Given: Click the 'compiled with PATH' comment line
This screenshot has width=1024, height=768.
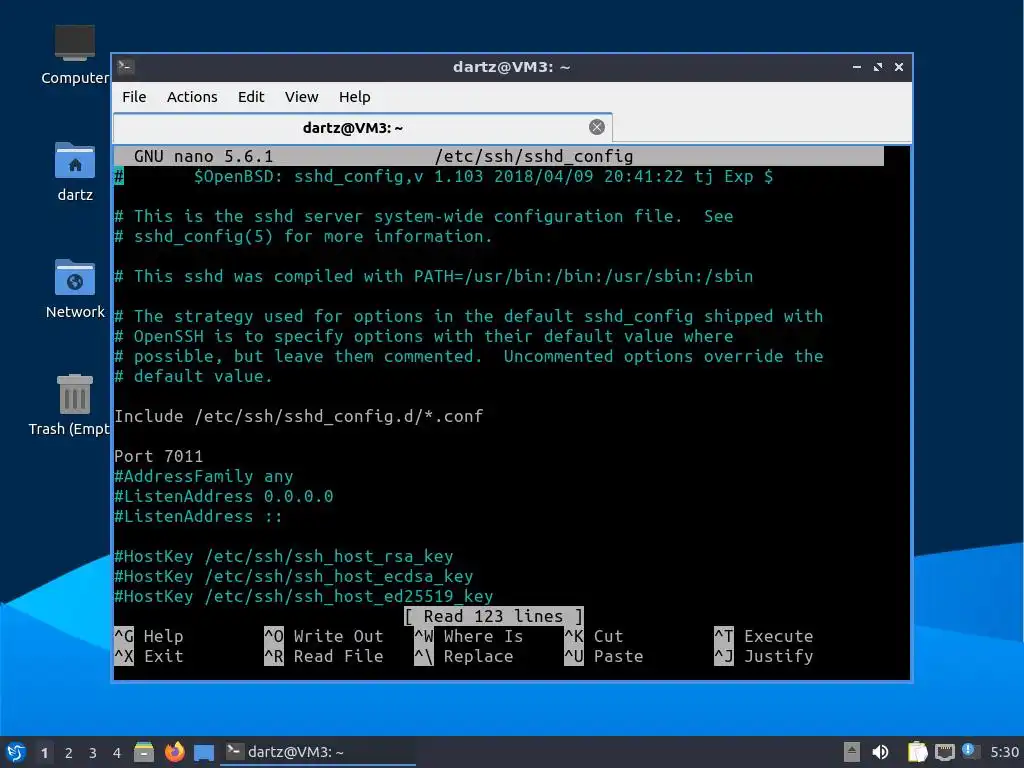Looking at the screenshot, I should 434,276.
